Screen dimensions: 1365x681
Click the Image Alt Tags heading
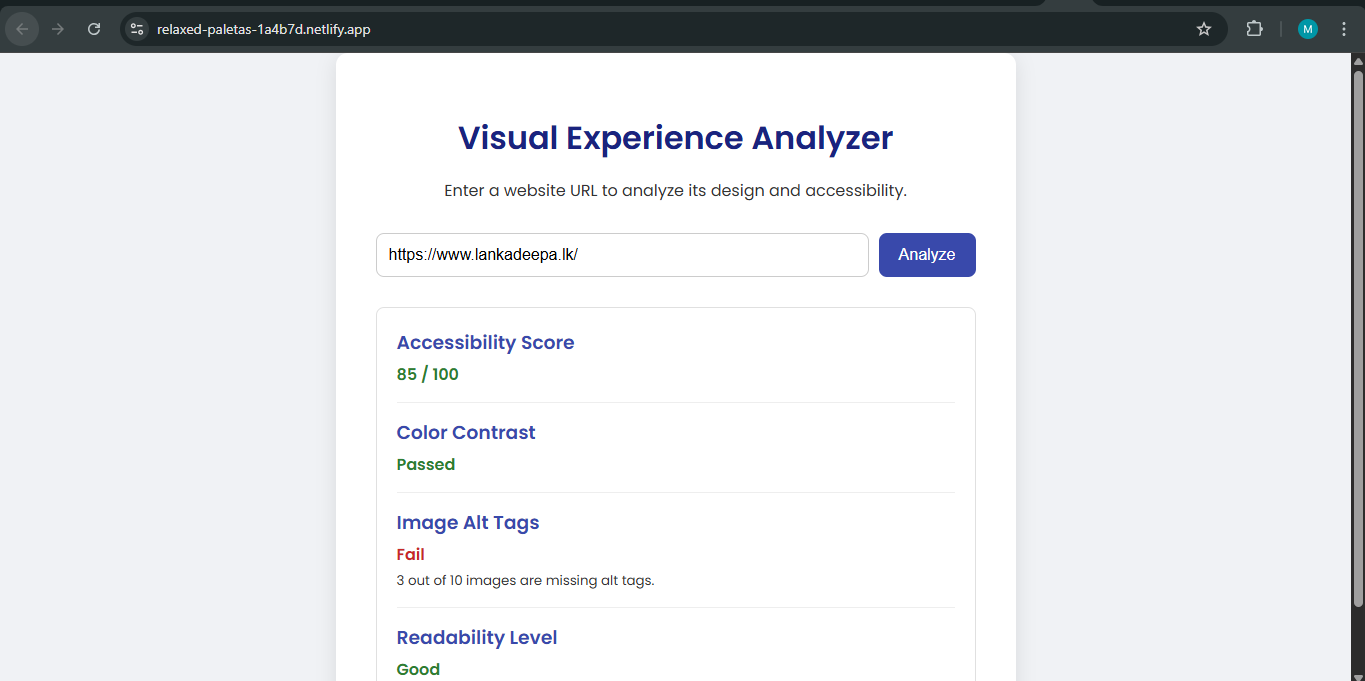[x=468, y=522]
